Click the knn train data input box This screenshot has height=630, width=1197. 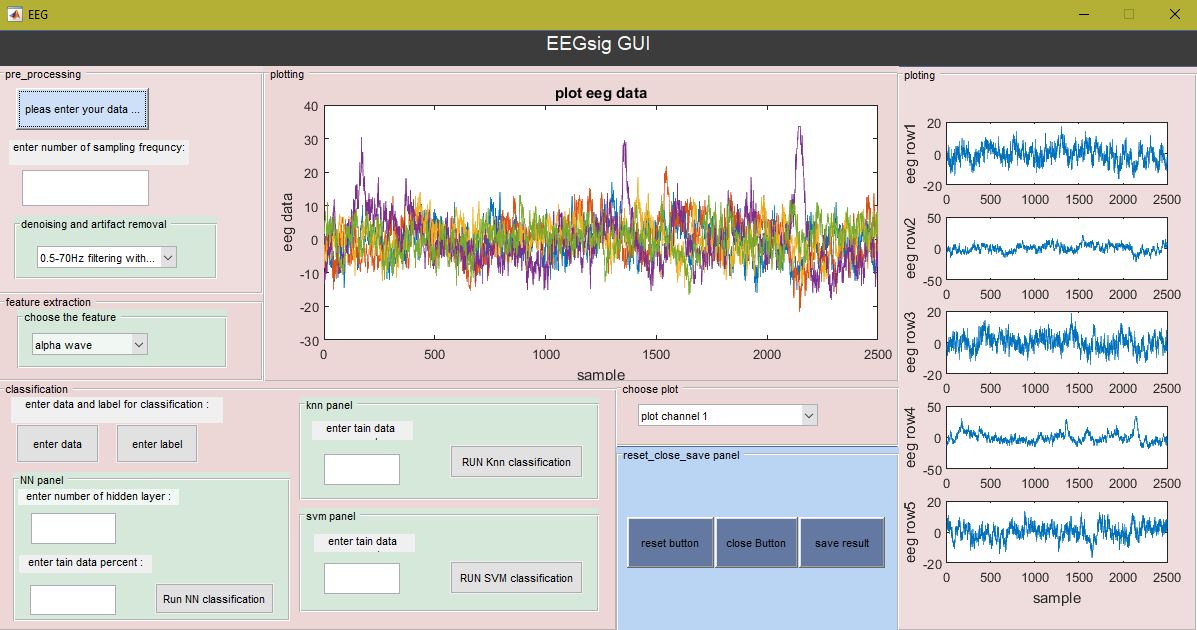[361, 469]
